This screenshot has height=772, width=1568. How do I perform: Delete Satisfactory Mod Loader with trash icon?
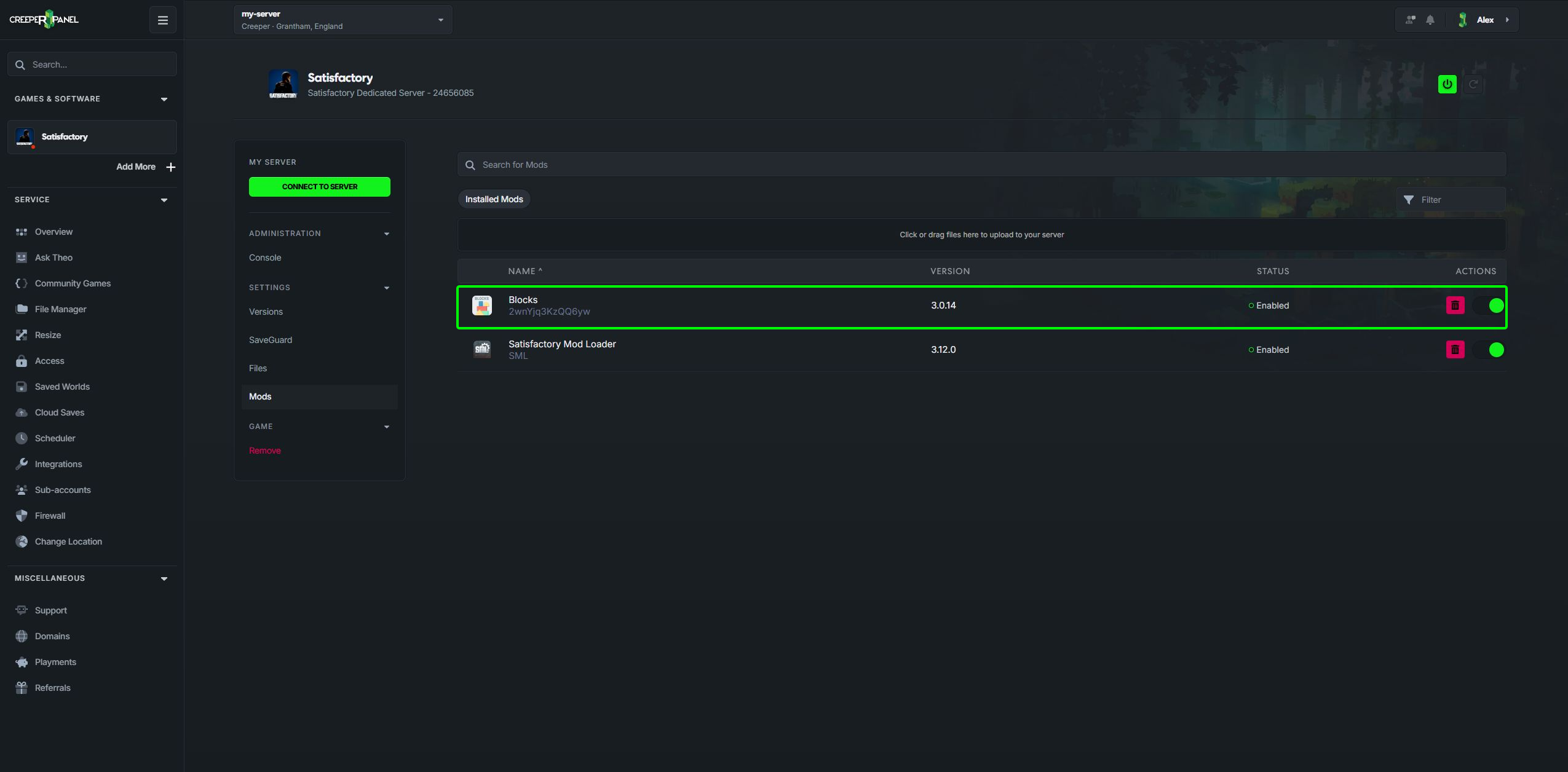click(x=1455, y=350)
